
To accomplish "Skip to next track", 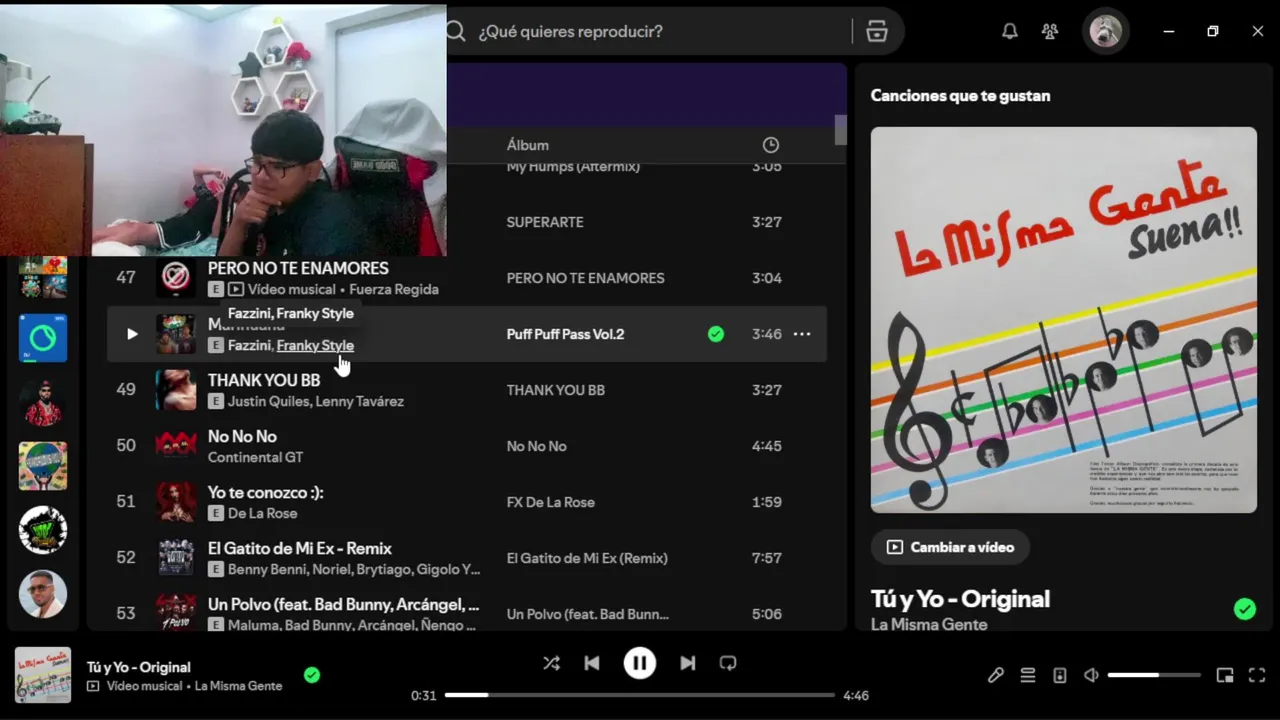I will point(688,663).
